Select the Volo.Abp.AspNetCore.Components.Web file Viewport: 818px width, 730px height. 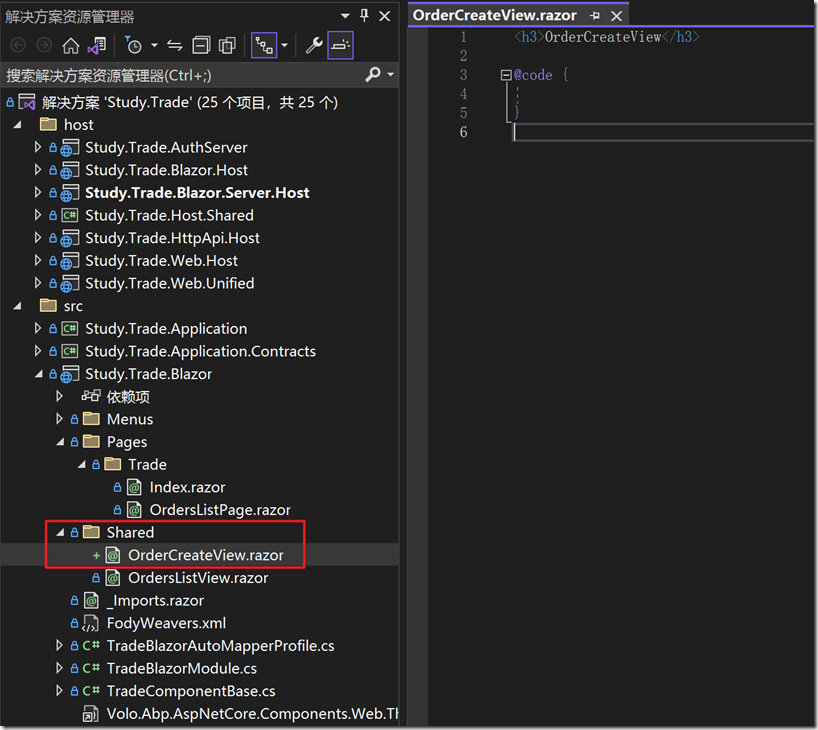(252, 714)
